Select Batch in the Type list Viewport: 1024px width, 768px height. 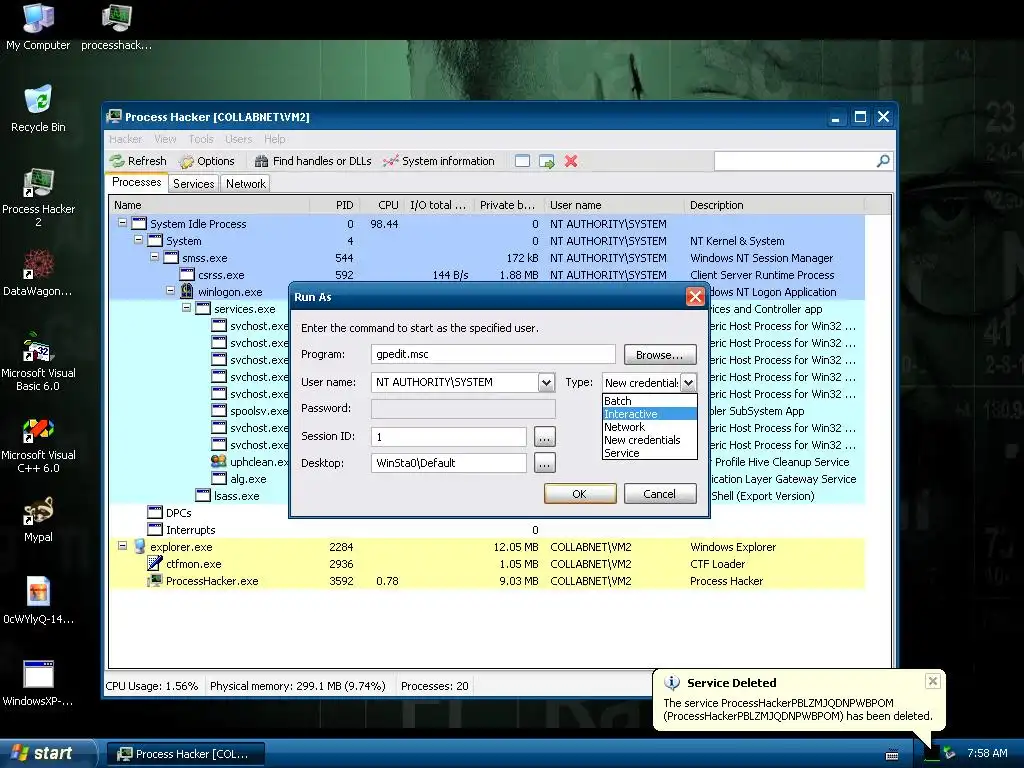click(650, 400)
